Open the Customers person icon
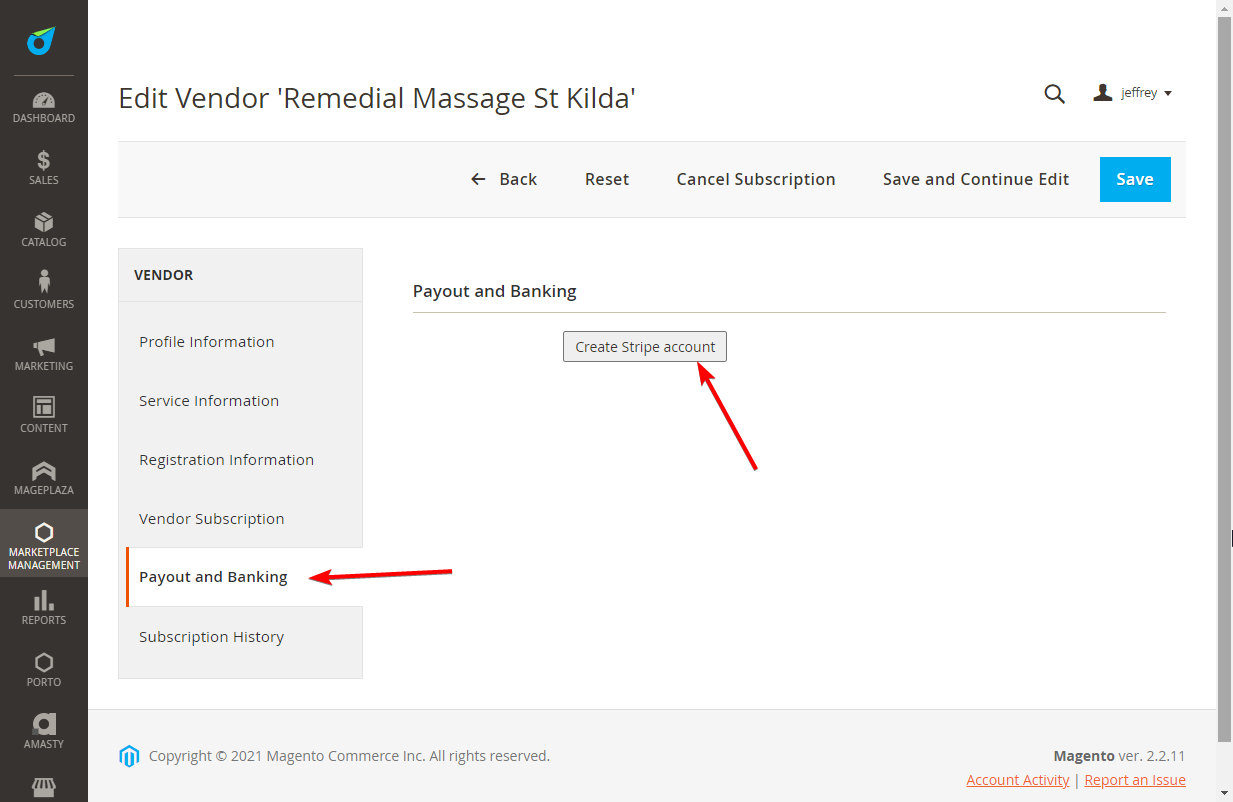1233x802 pixels. [44, 283]
